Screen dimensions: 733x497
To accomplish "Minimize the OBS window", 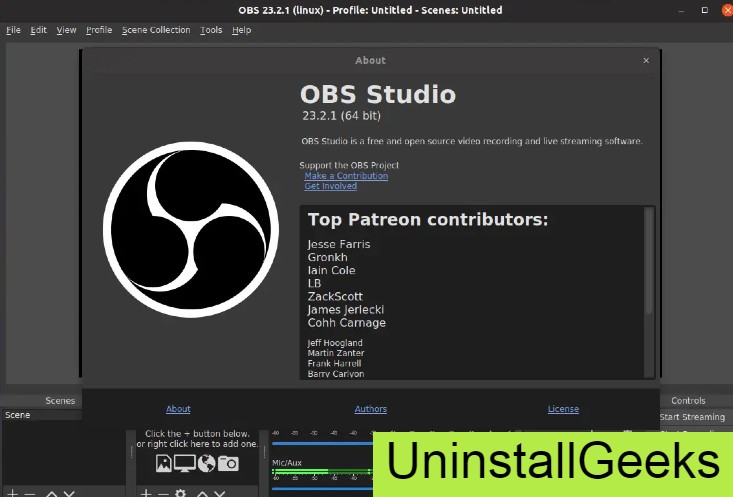I will tap(682, 10).
